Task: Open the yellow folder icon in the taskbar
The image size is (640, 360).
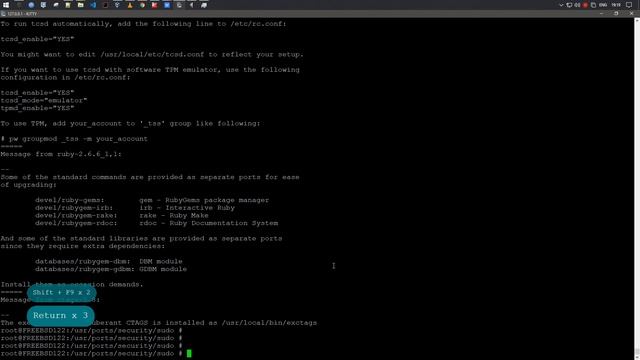Action: 80,5
